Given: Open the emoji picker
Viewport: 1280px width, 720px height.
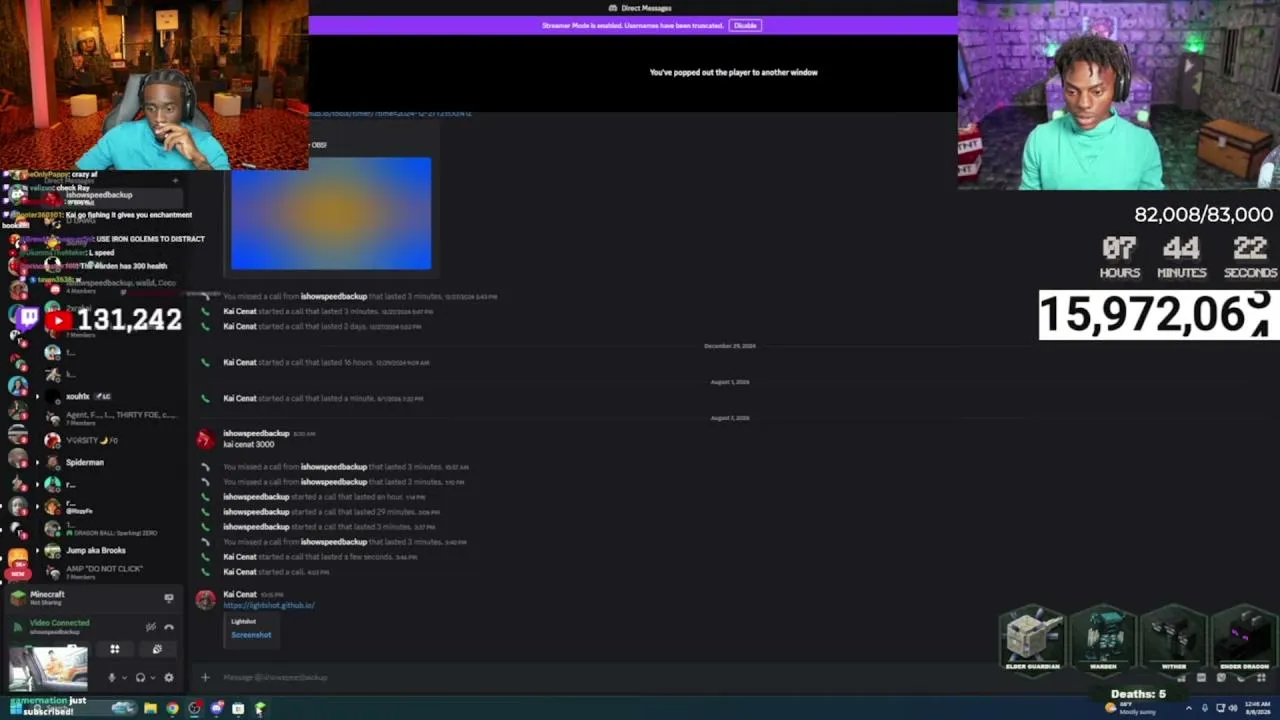Looking at the screenshot, I should coord(1241,677).
